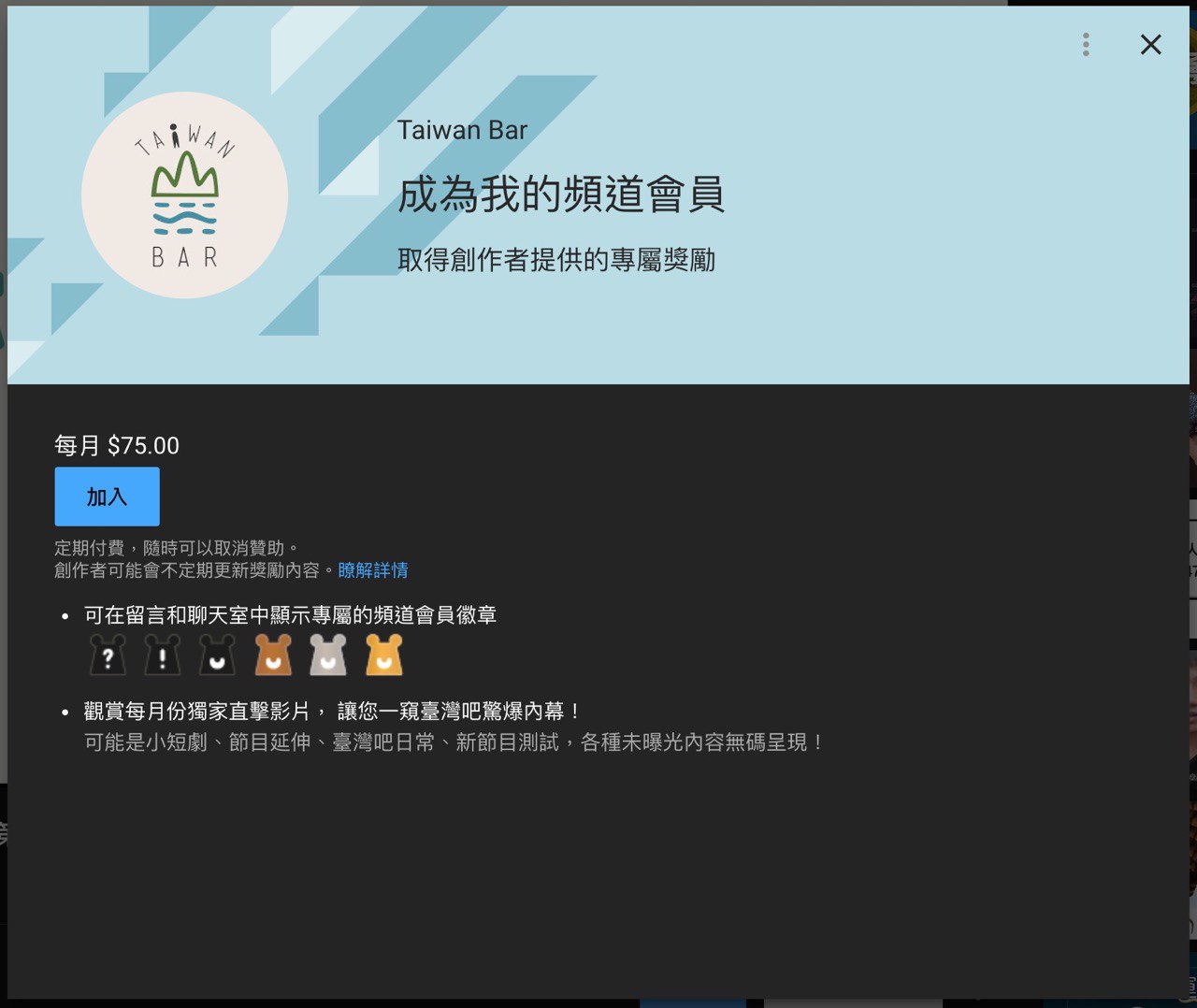Click the black exclamation mark bear badge
The width and height of the screenshot is (1197, 1008).
[x=163, y=655]
